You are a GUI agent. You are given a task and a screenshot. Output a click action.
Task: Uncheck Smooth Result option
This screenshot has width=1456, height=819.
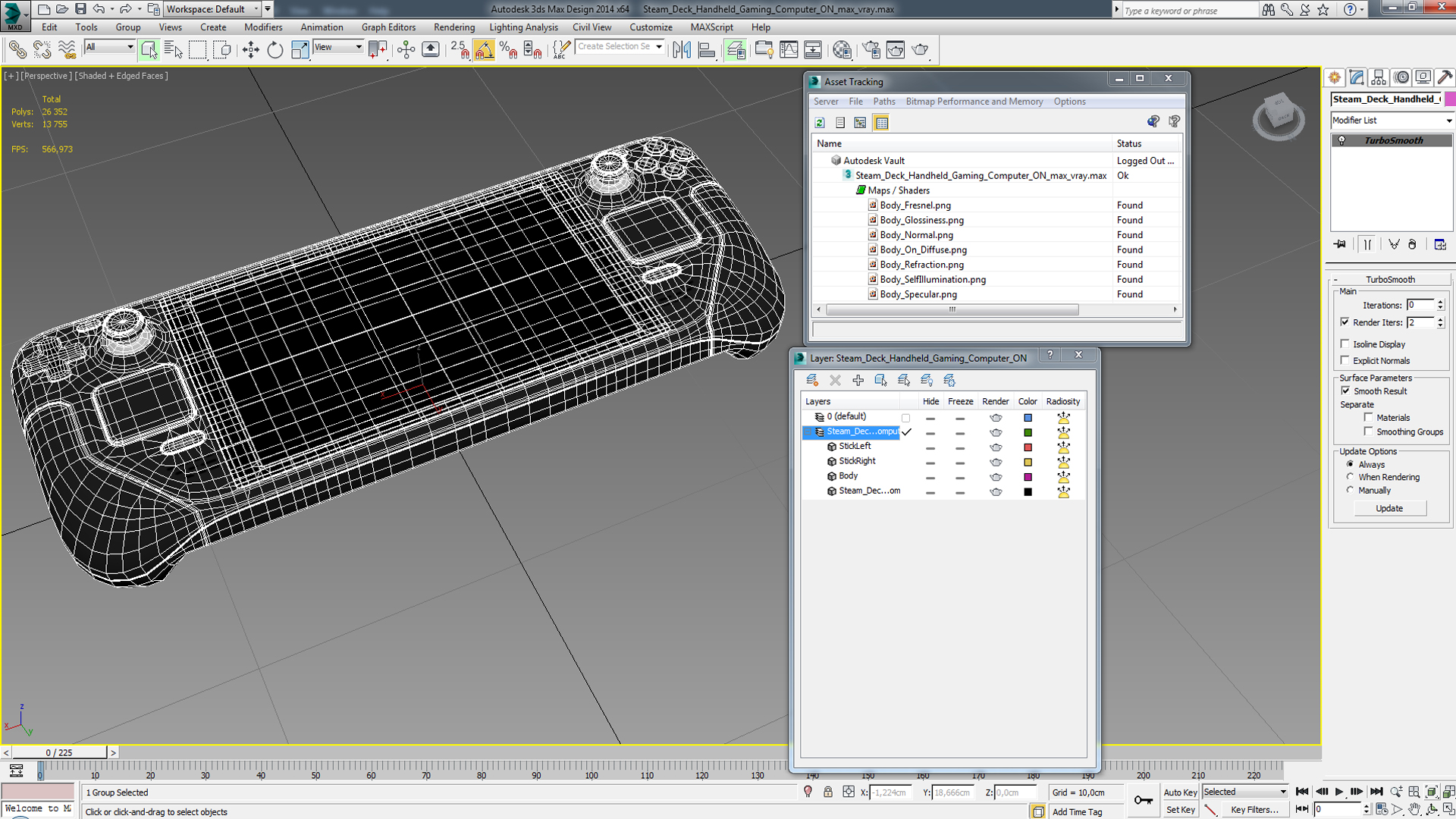click(x=1345, y=391)
